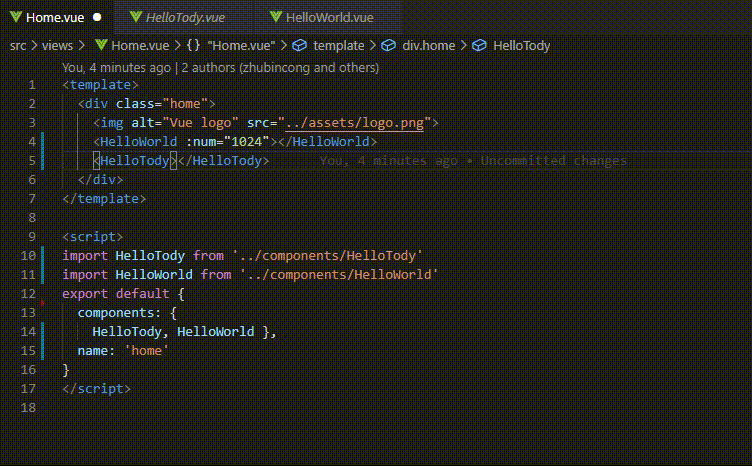Select views breadcrumb segment

click(x=57, y=46)
